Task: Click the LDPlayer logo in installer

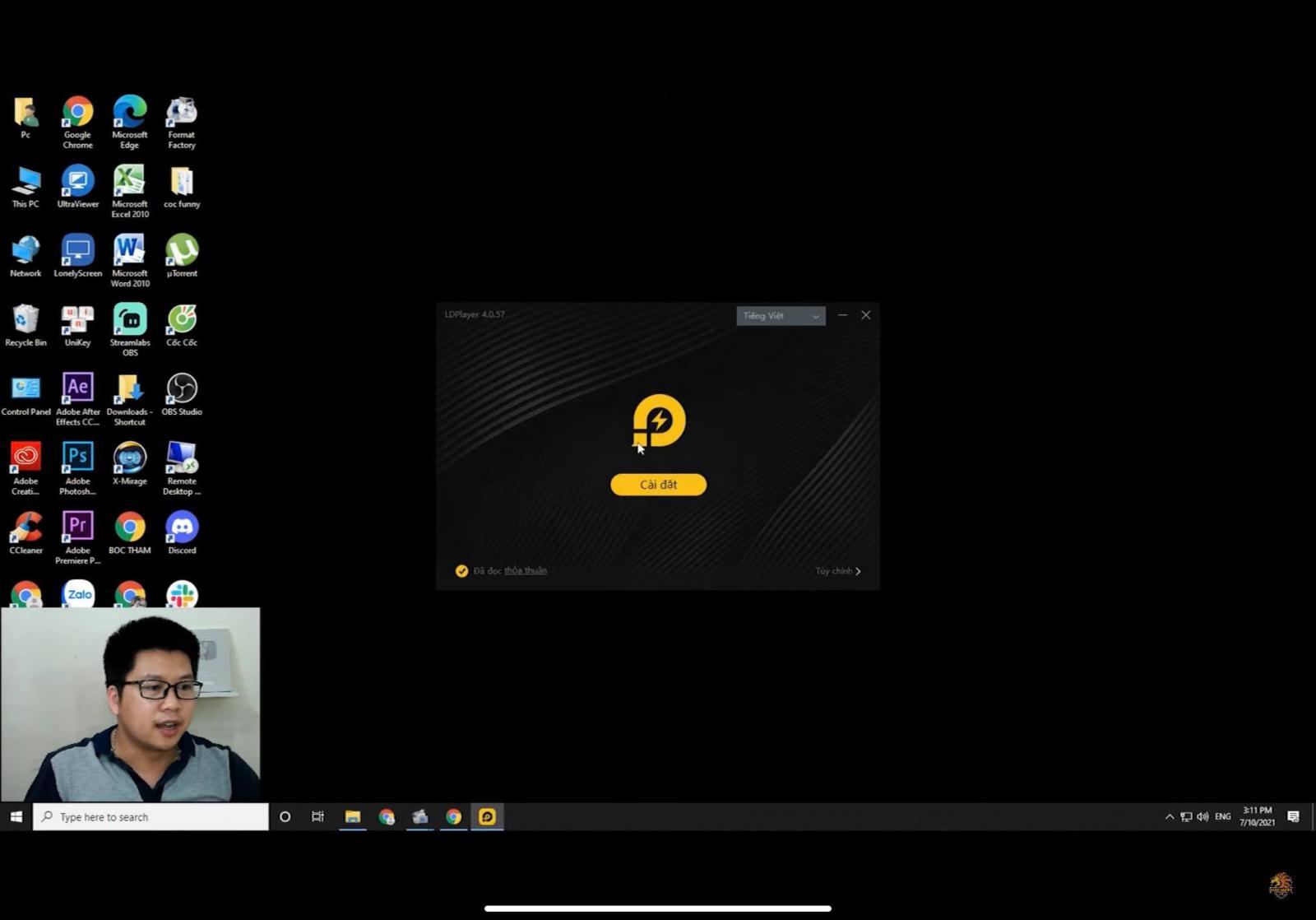Action: coord(658,421)
